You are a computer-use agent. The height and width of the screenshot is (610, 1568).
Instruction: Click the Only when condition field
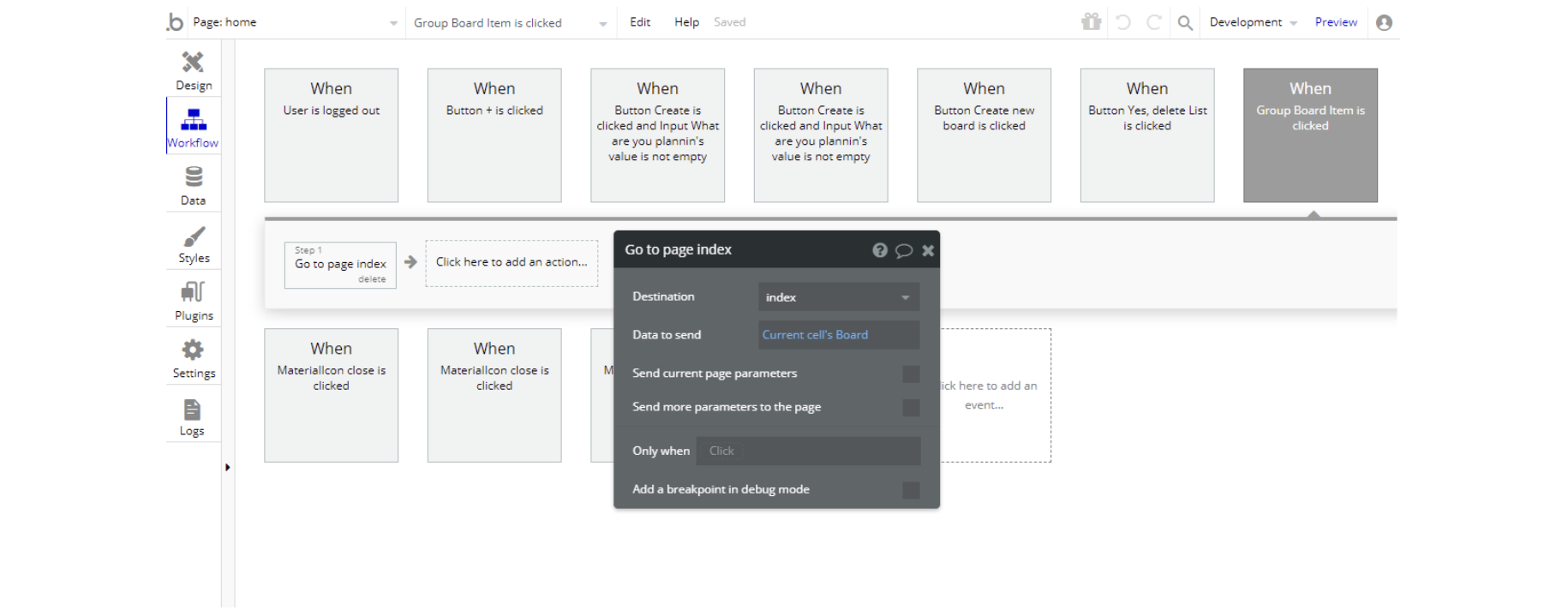point(808,452)
